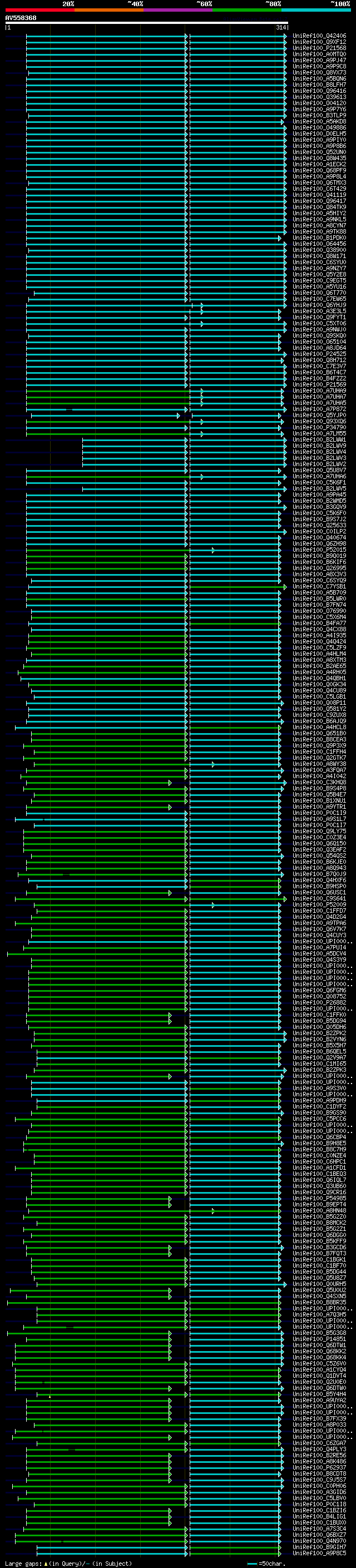This screenshot has width=356, height=1568.
Task: Click the UniRef100_C6T429 entry
Action: coord(319,189)
